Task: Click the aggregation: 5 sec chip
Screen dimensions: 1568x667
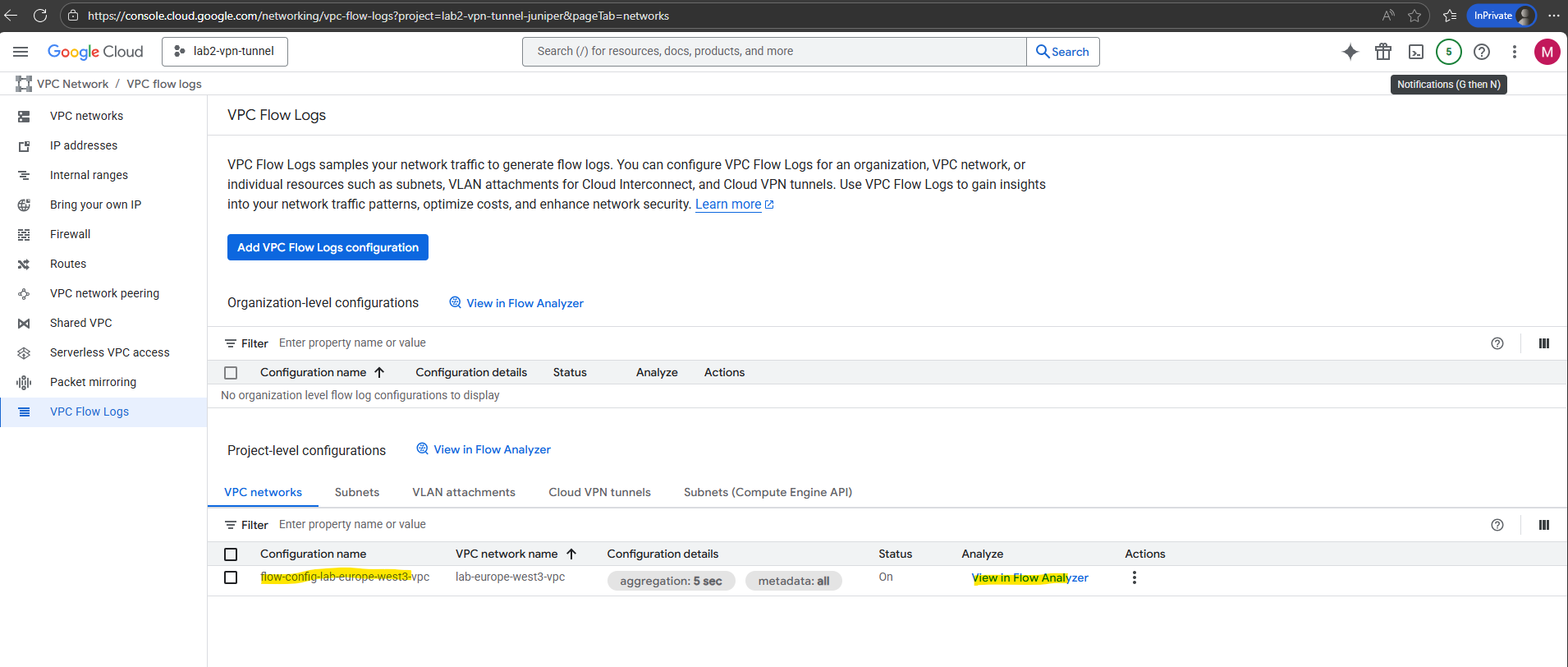Action: tap(672, 581)
